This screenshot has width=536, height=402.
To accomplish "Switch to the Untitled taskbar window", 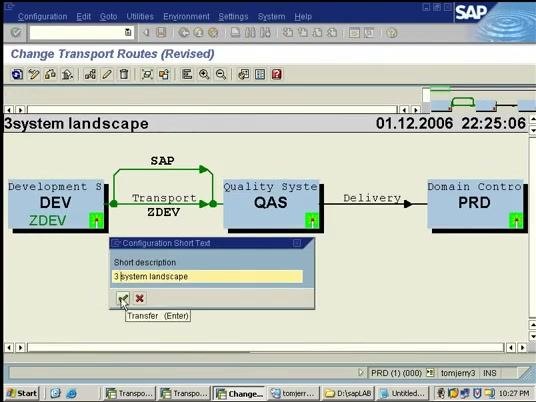I will (403, 393).
